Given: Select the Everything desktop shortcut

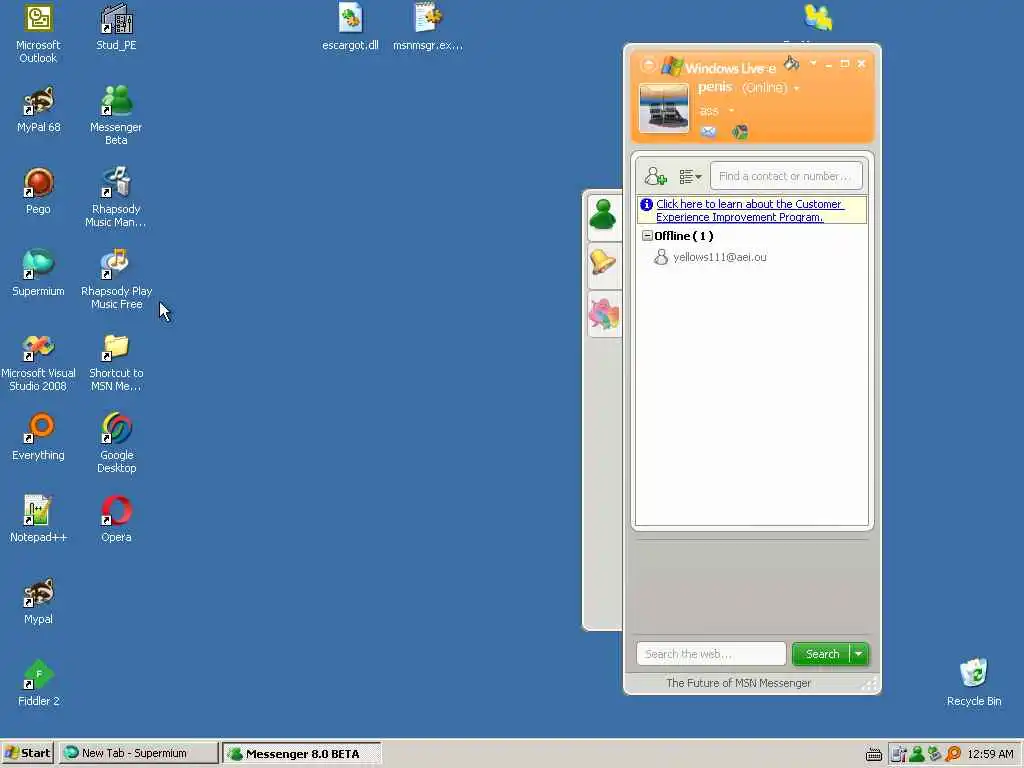Looking at the screenshot, I should point(39,438).
